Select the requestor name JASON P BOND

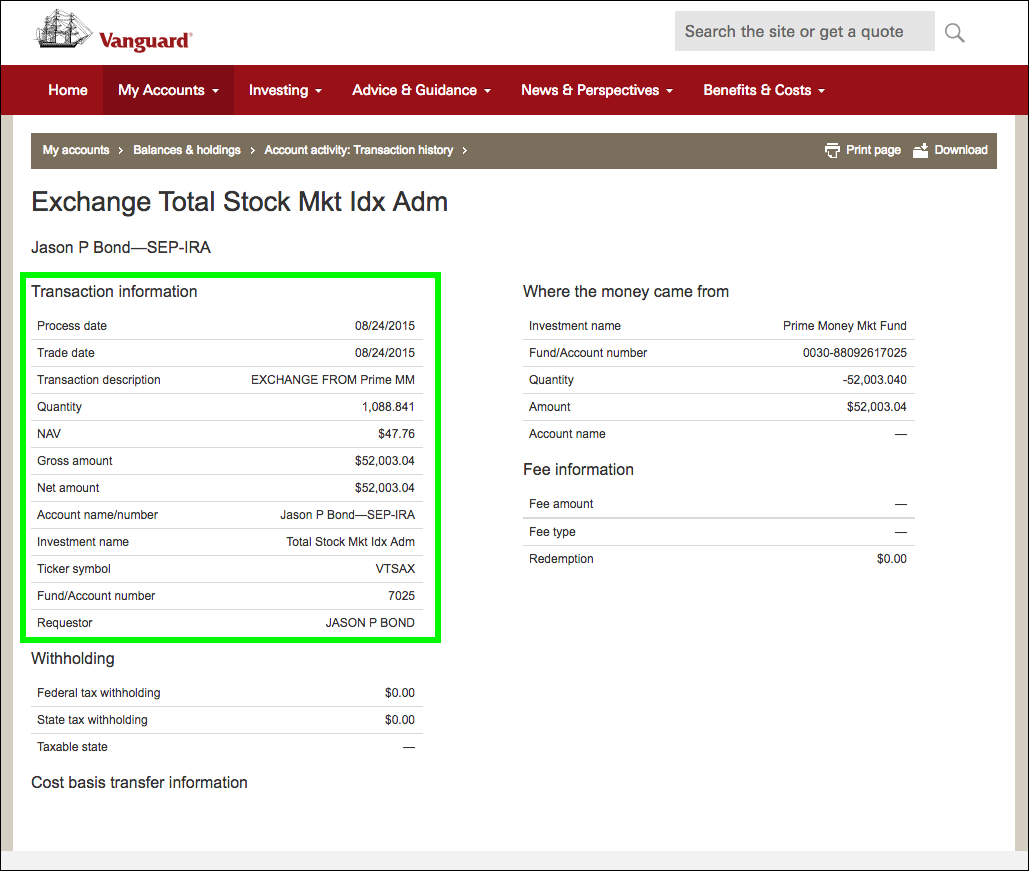point(370,622)
